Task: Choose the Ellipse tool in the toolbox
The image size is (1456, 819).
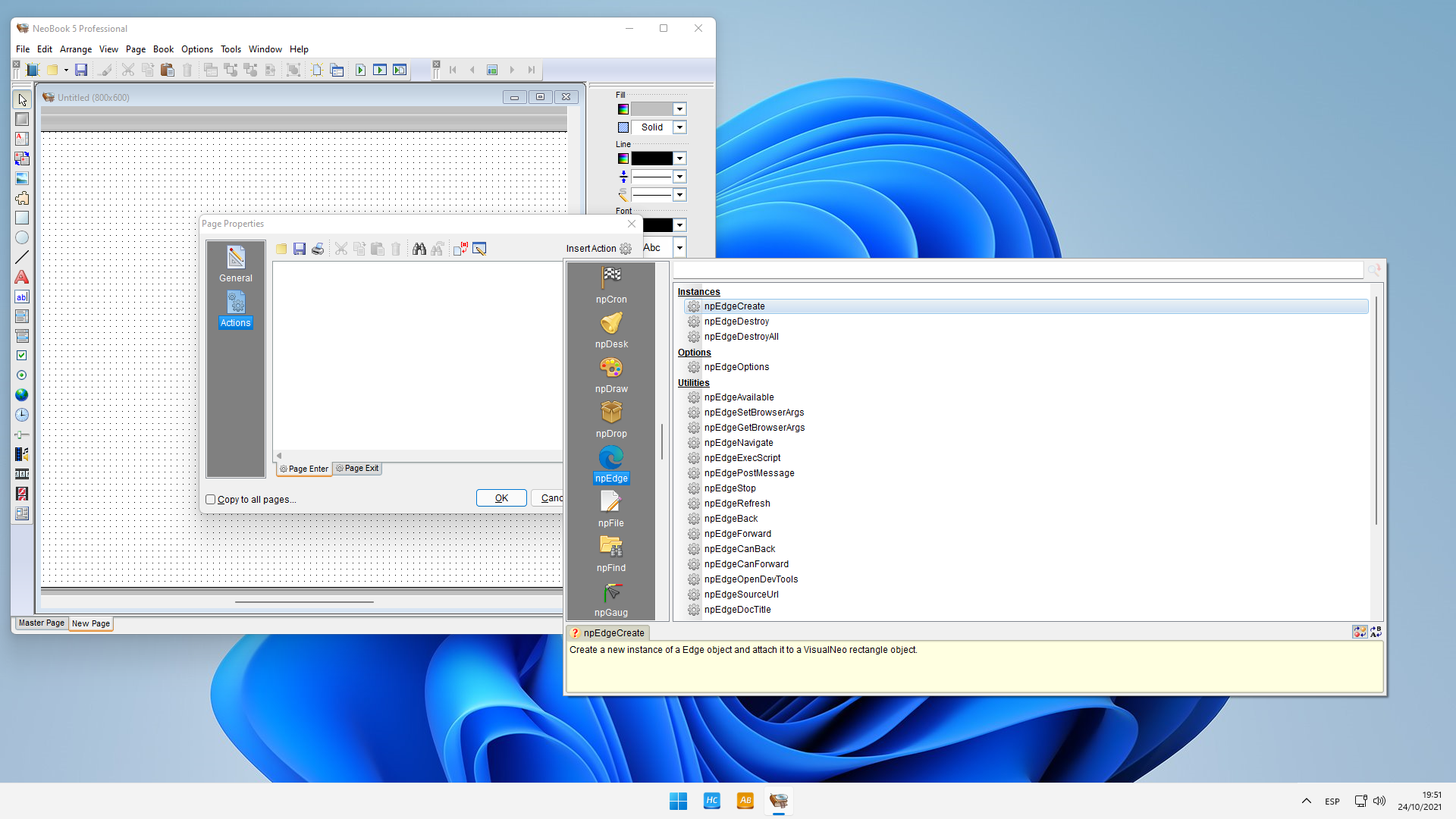Action: [x=22, y=237]
